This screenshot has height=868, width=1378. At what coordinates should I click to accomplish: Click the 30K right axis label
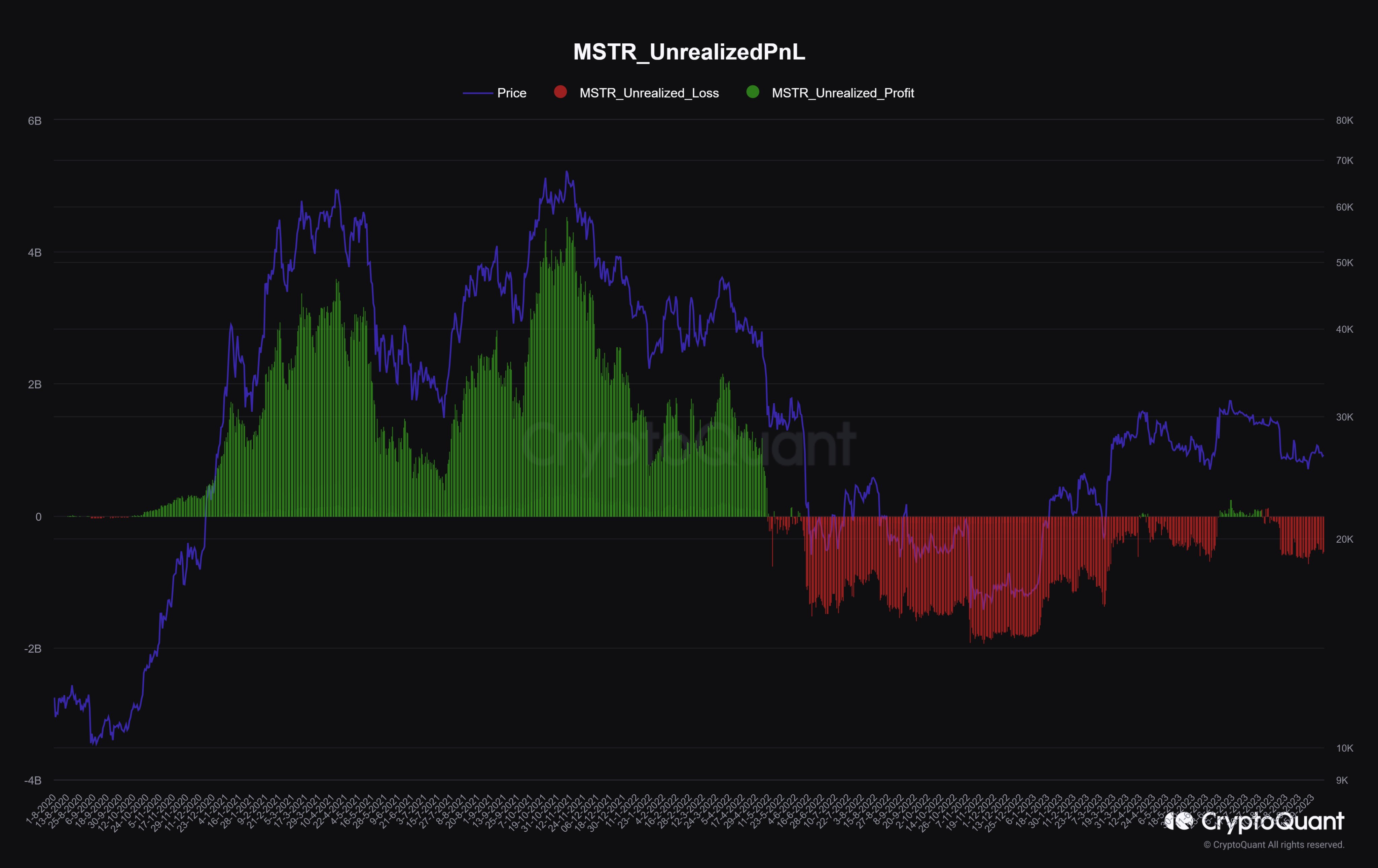[x=1344, y=417]
